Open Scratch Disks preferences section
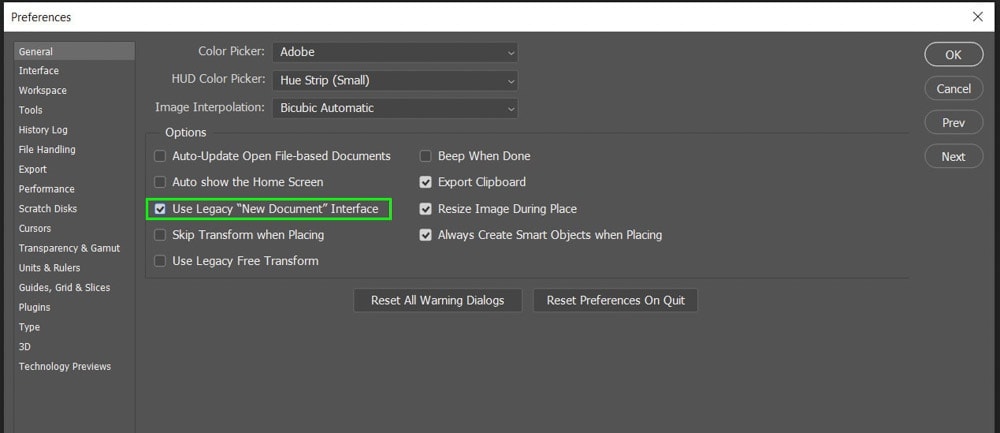This screenshot has height=433, width=1000. point(48,209)
